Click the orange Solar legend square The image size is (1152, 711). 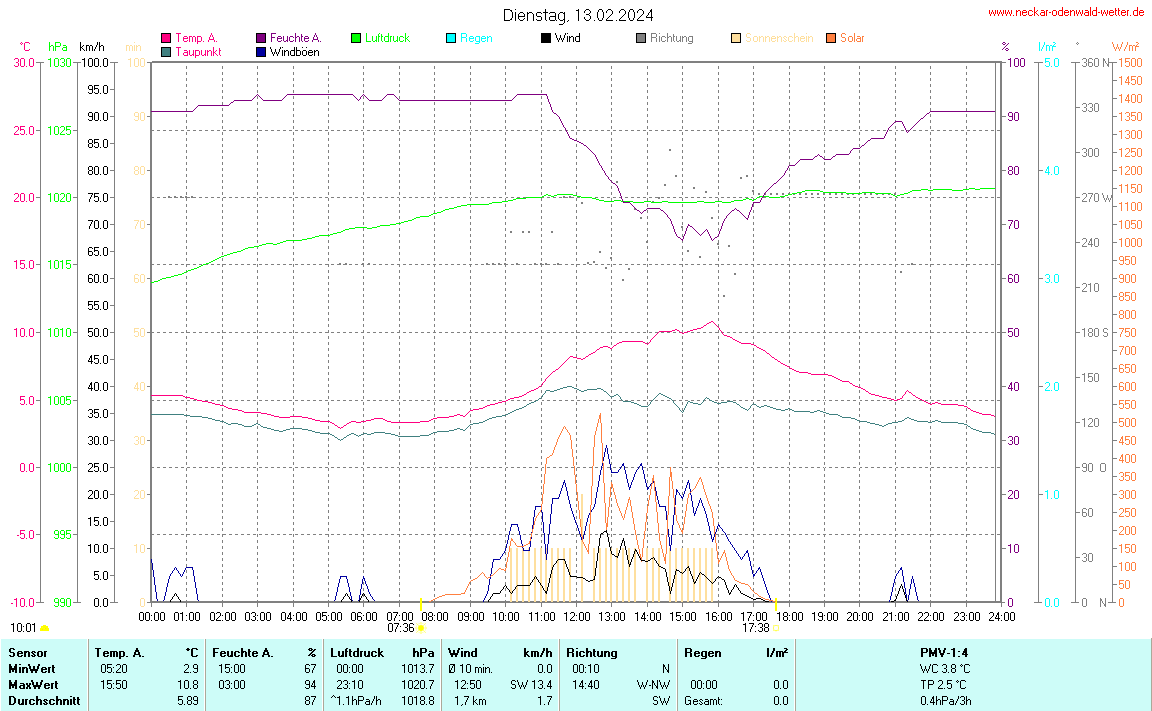pos(831,38)
